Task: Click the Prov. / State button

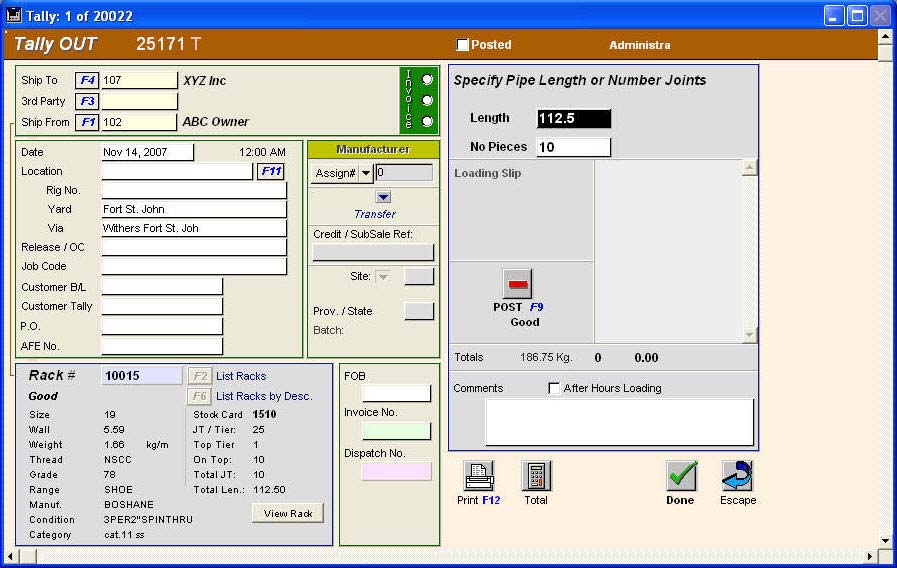Action: point(419,311)
